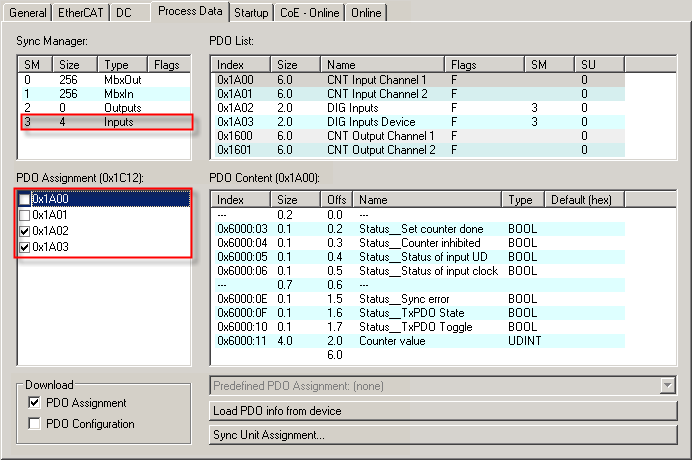
Task: Uncheck the 0x1A02 PDO assignment box
Action: [25, 231]
